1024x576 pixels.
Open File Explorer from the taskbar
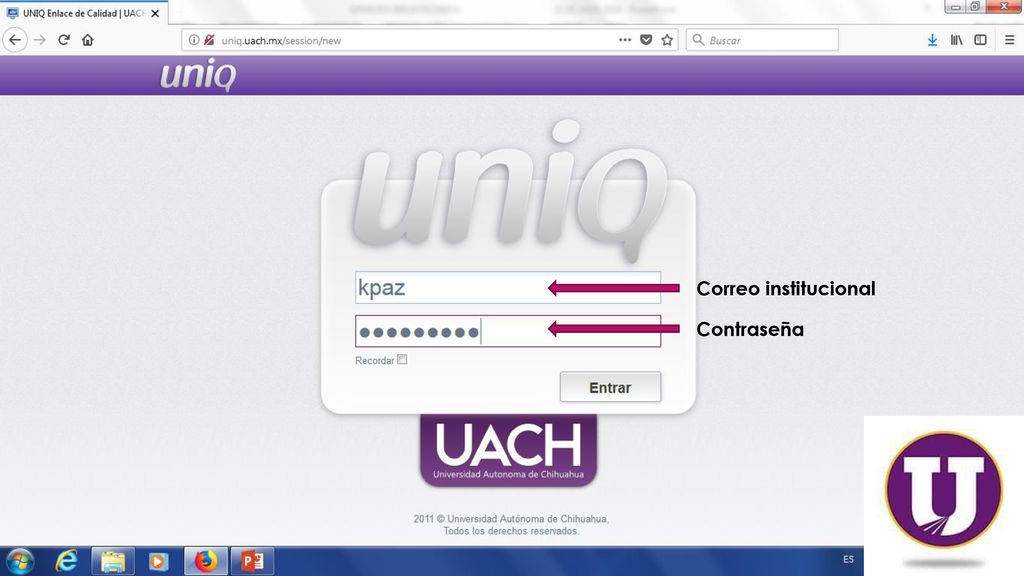pyautogui.click(x=112, y=561)
